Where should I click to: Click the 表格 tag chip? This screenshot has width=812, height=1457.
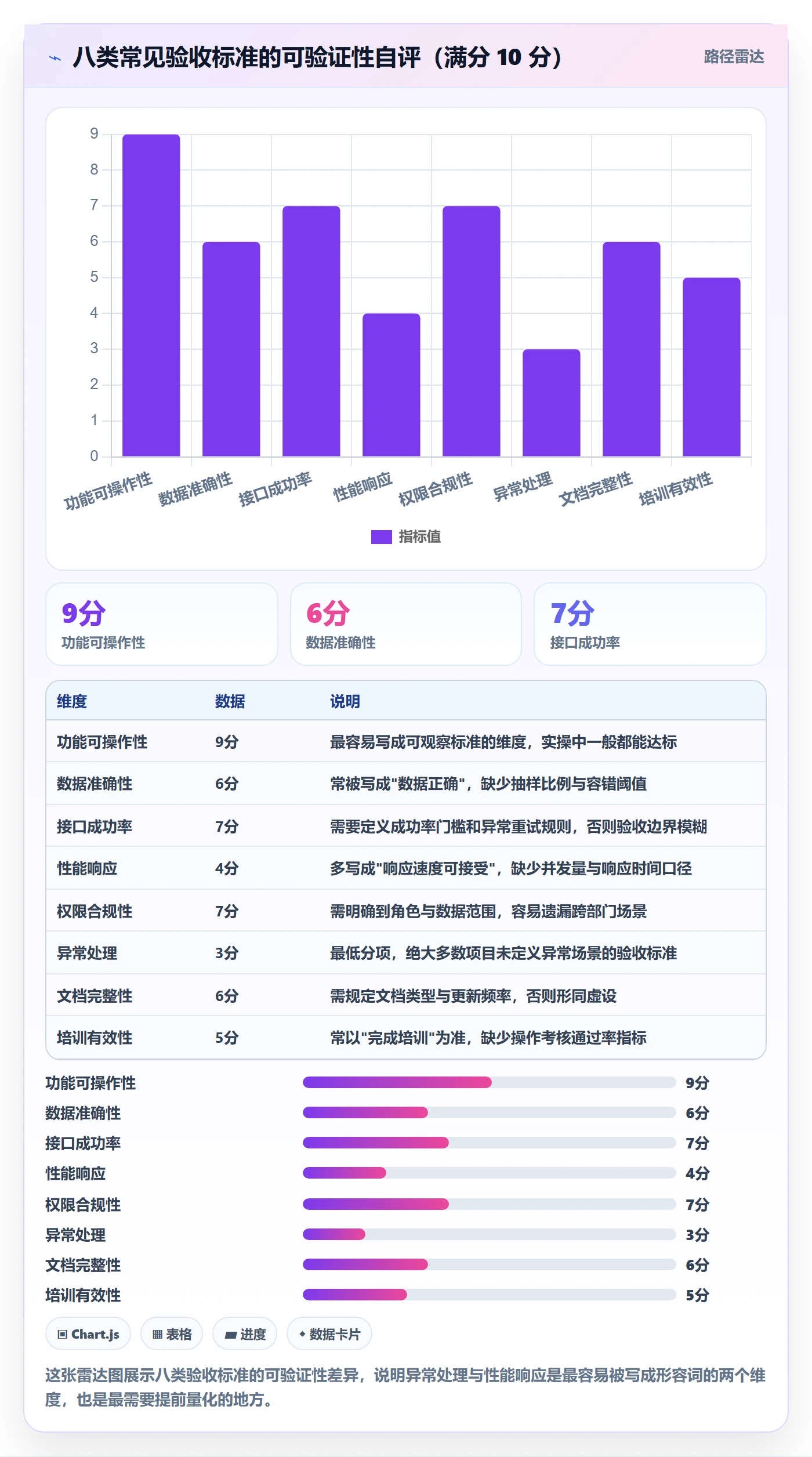point(172,1334)
